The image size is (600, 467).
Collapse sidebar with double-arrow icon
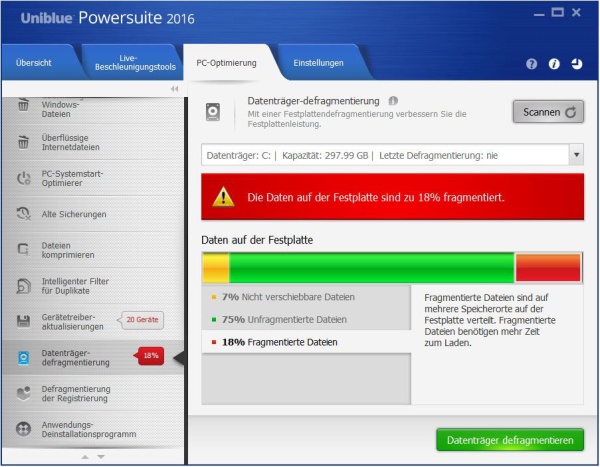coord(174,89)
